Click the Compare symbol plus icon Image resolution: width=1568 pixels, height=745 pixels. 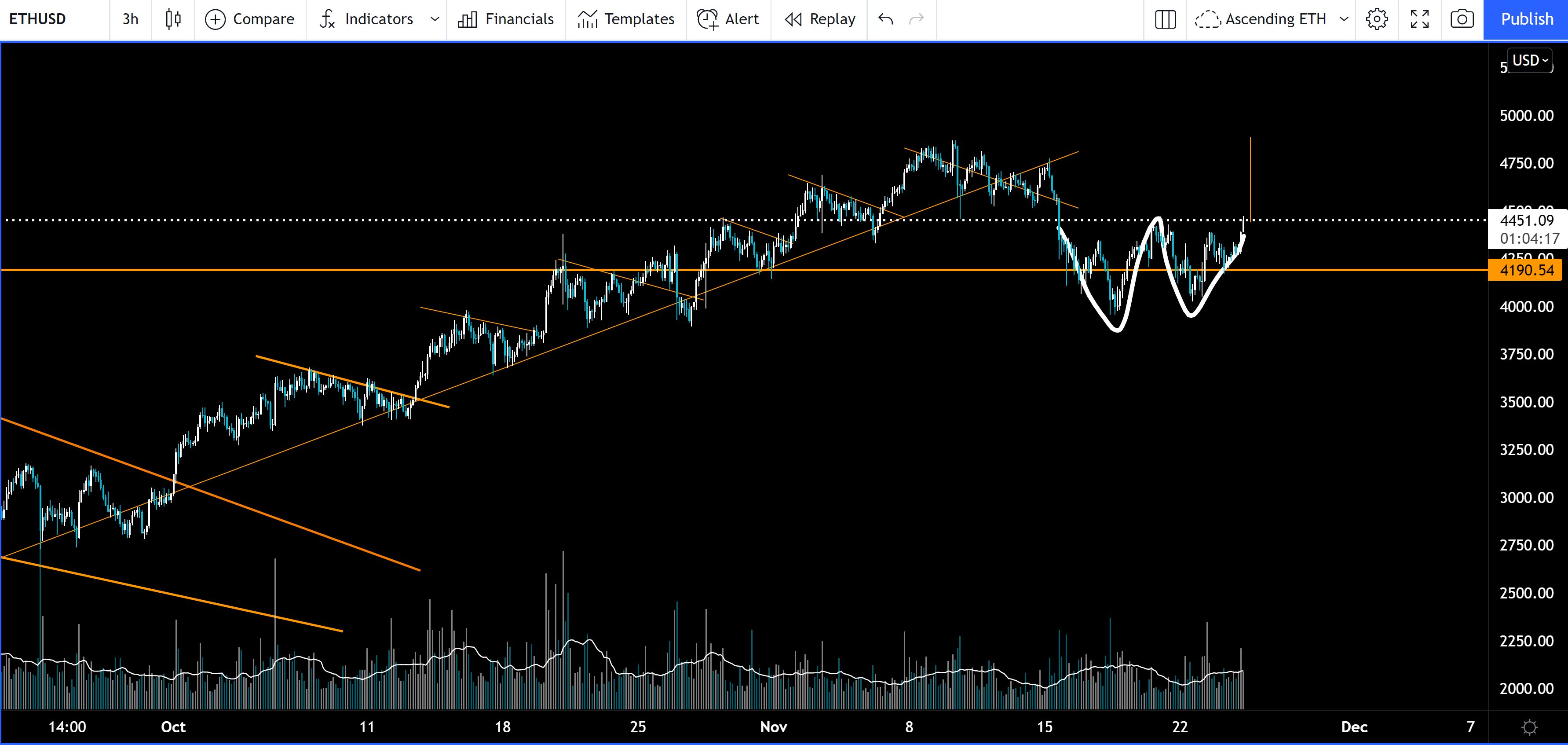coord(215,19)
